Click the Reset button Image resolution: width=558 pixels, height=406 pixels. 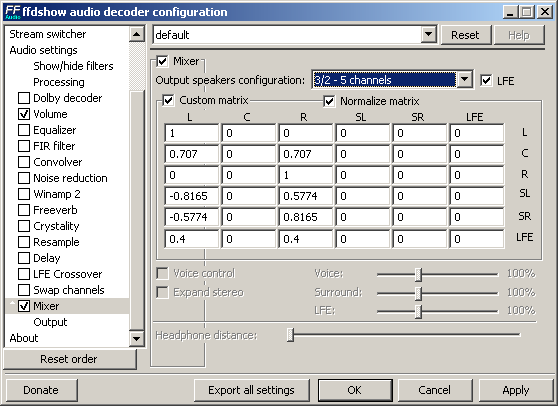pos(465,35)
